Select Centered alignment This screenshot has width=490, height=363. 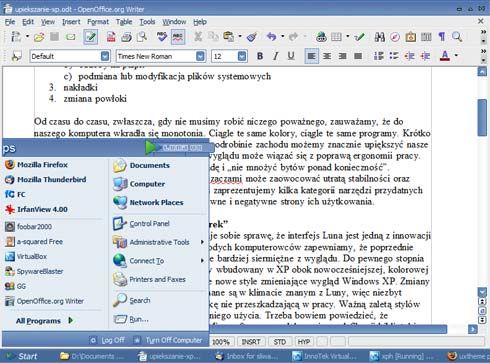click(327, 56)
